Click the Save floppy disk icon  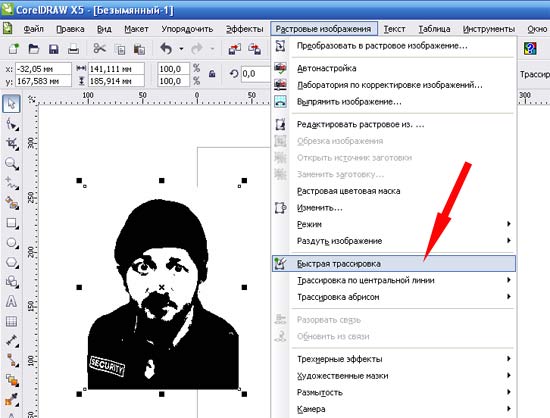[54, 49]
